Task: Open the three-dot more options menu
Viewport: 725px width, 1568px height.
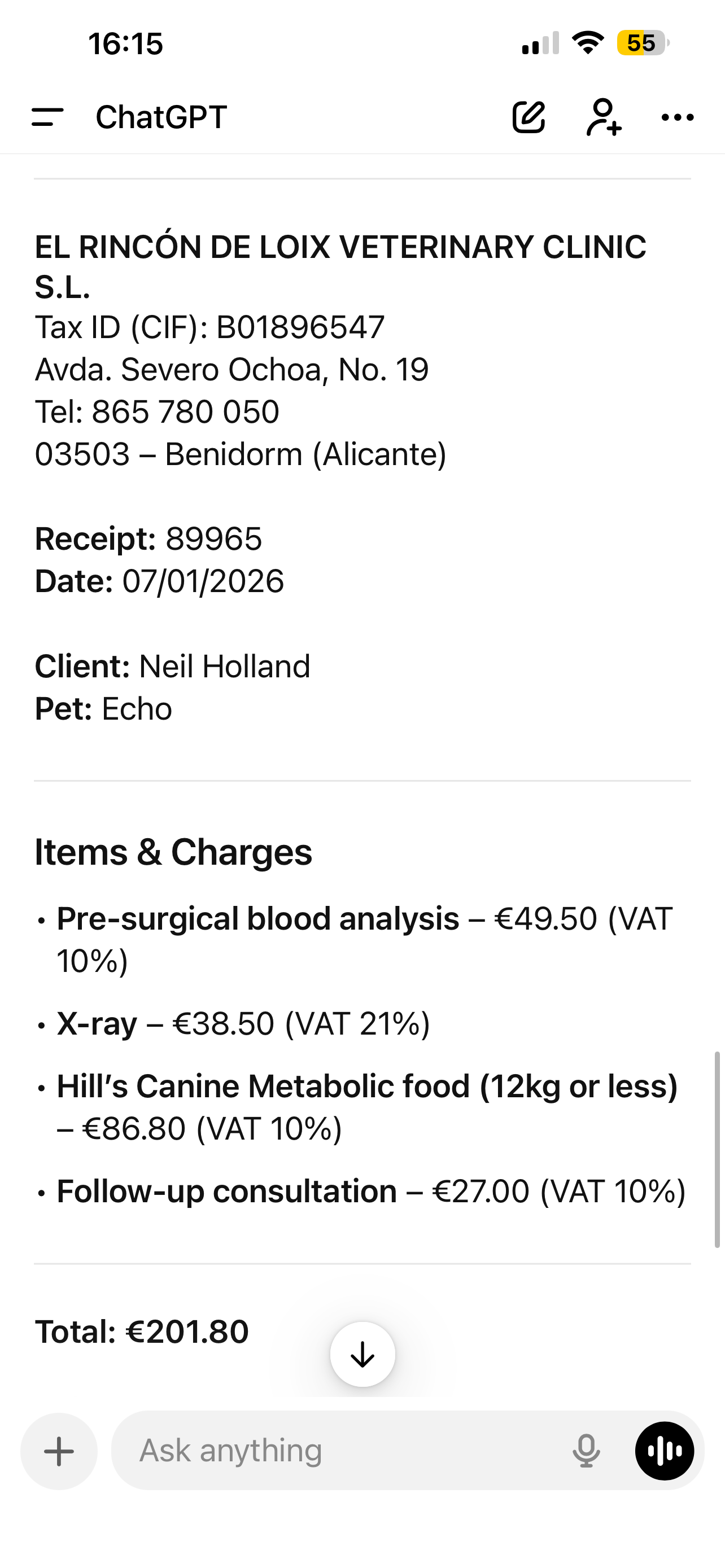Action: pyautogui.click(x=678, y=117)
